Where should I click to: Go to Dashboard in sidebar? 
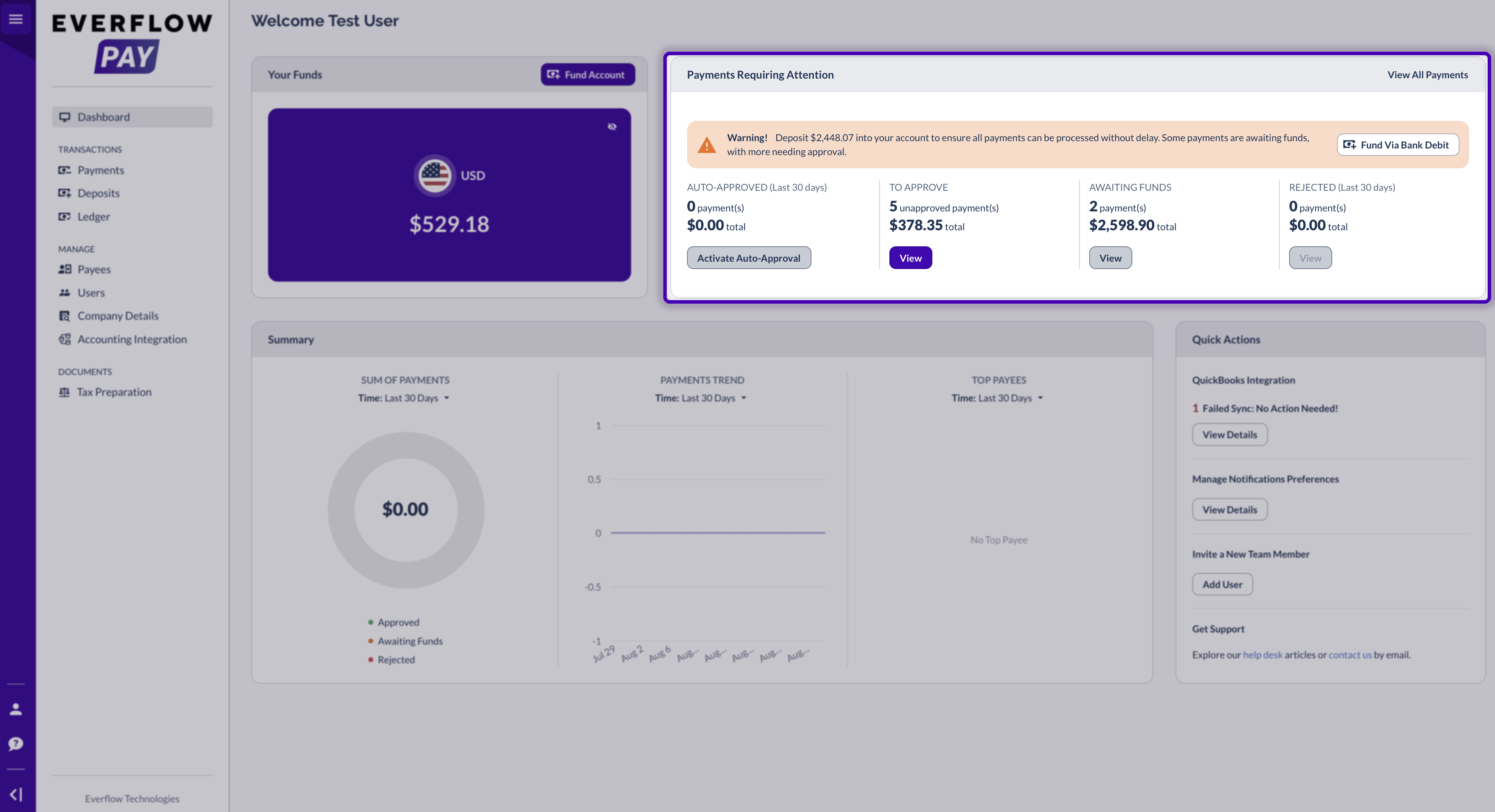[132, 117]
